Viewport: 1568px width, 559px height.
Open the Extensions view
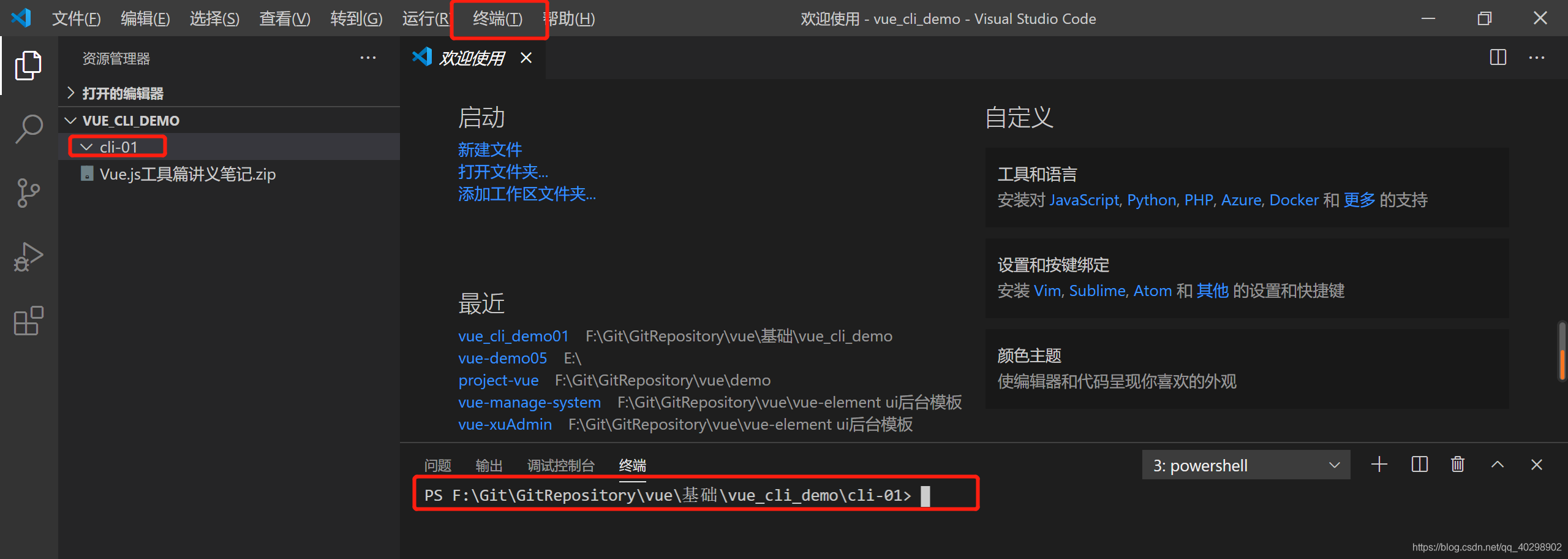tap(28, 321)
